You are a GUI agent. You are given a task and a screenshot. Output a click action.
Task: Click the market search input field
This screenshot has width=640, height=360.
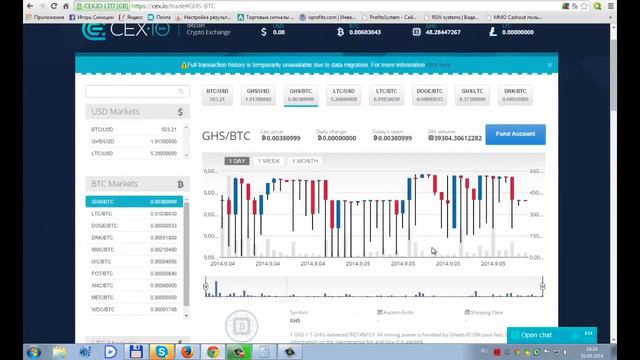point(138,91)
